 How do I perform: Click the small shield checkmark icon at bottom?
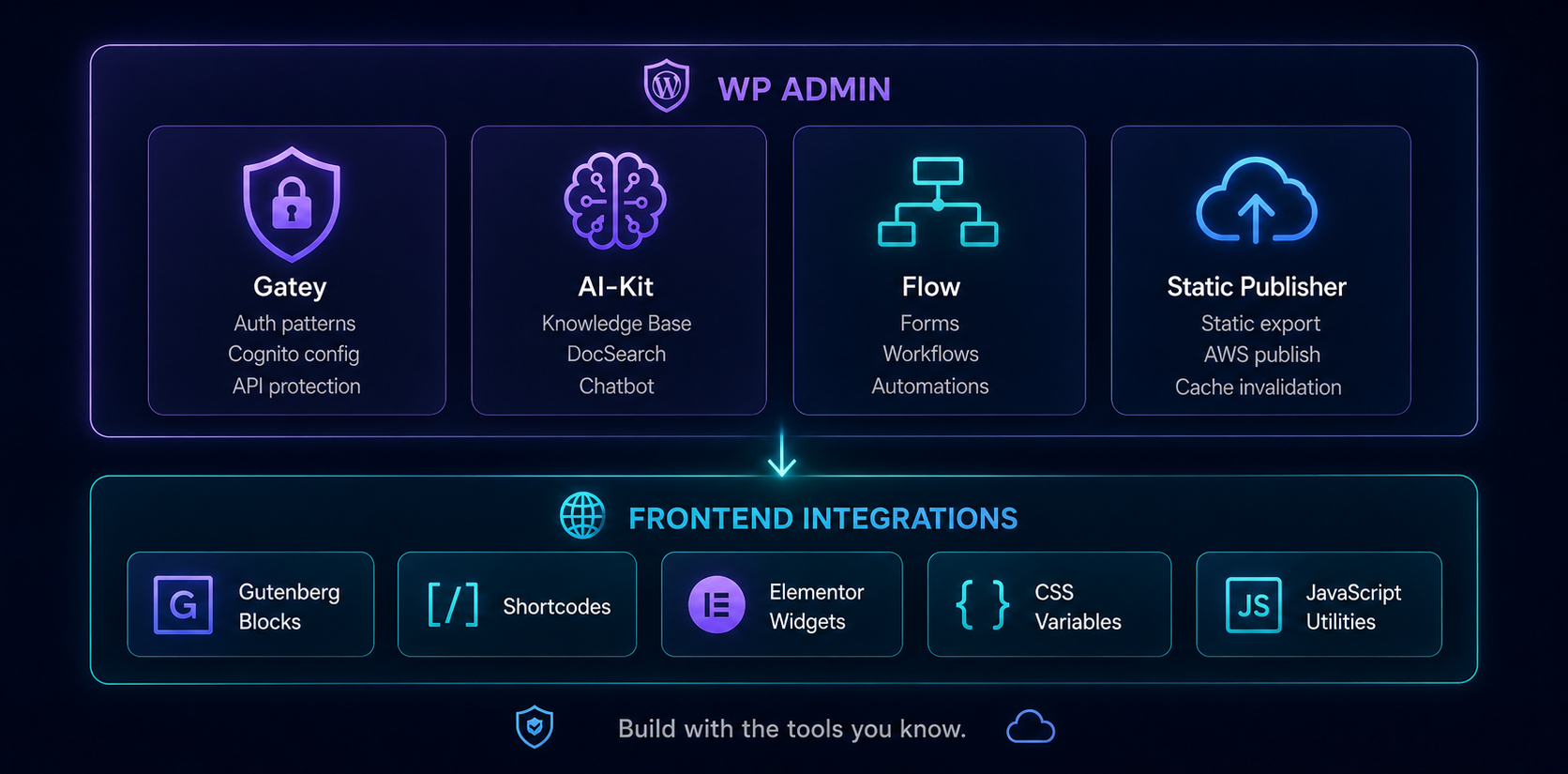(x=535, y=727)
